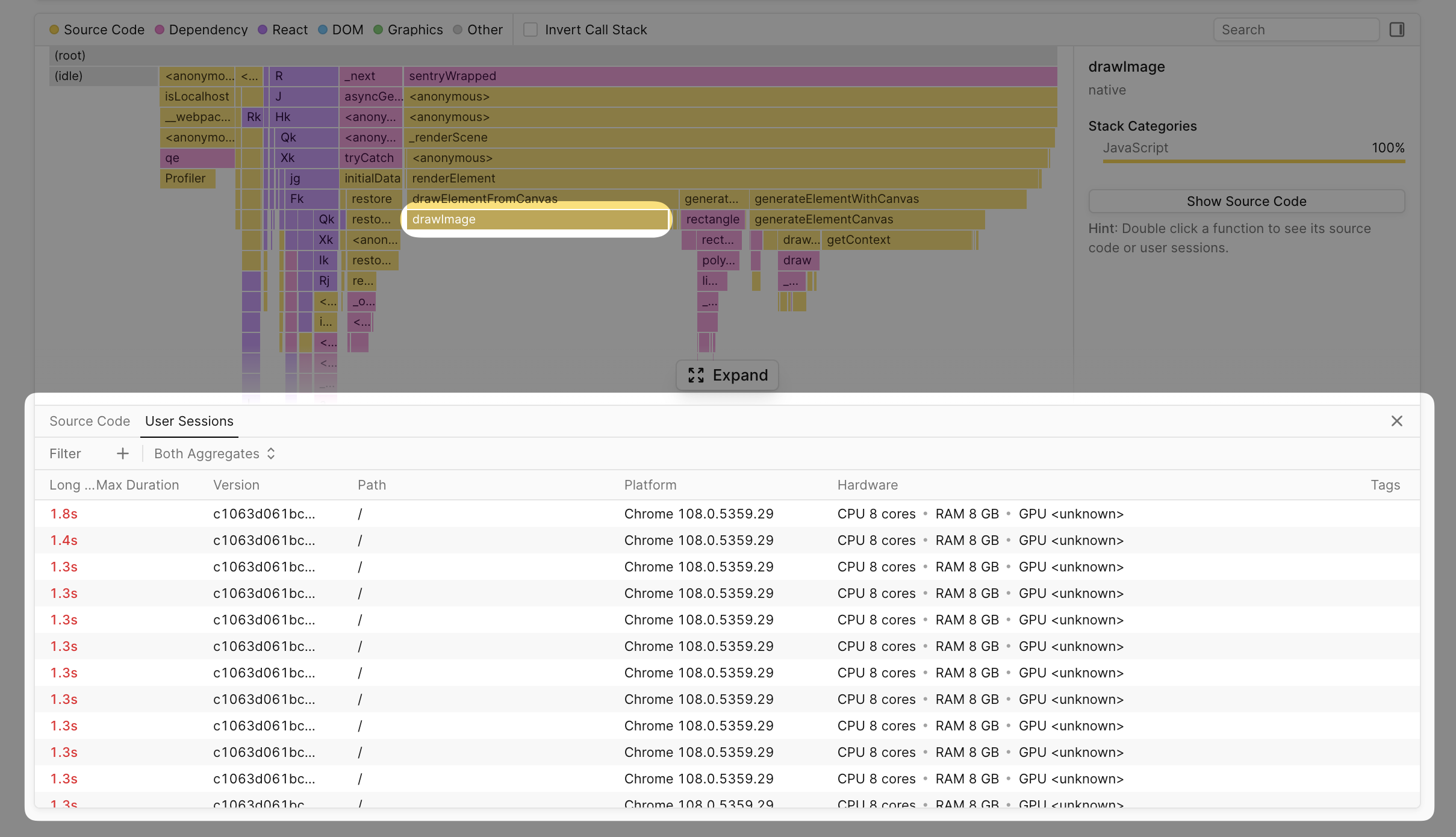1456x837 pixels.
Task: Click the JavaScript stack category bar
Action: pos(1254,161)
